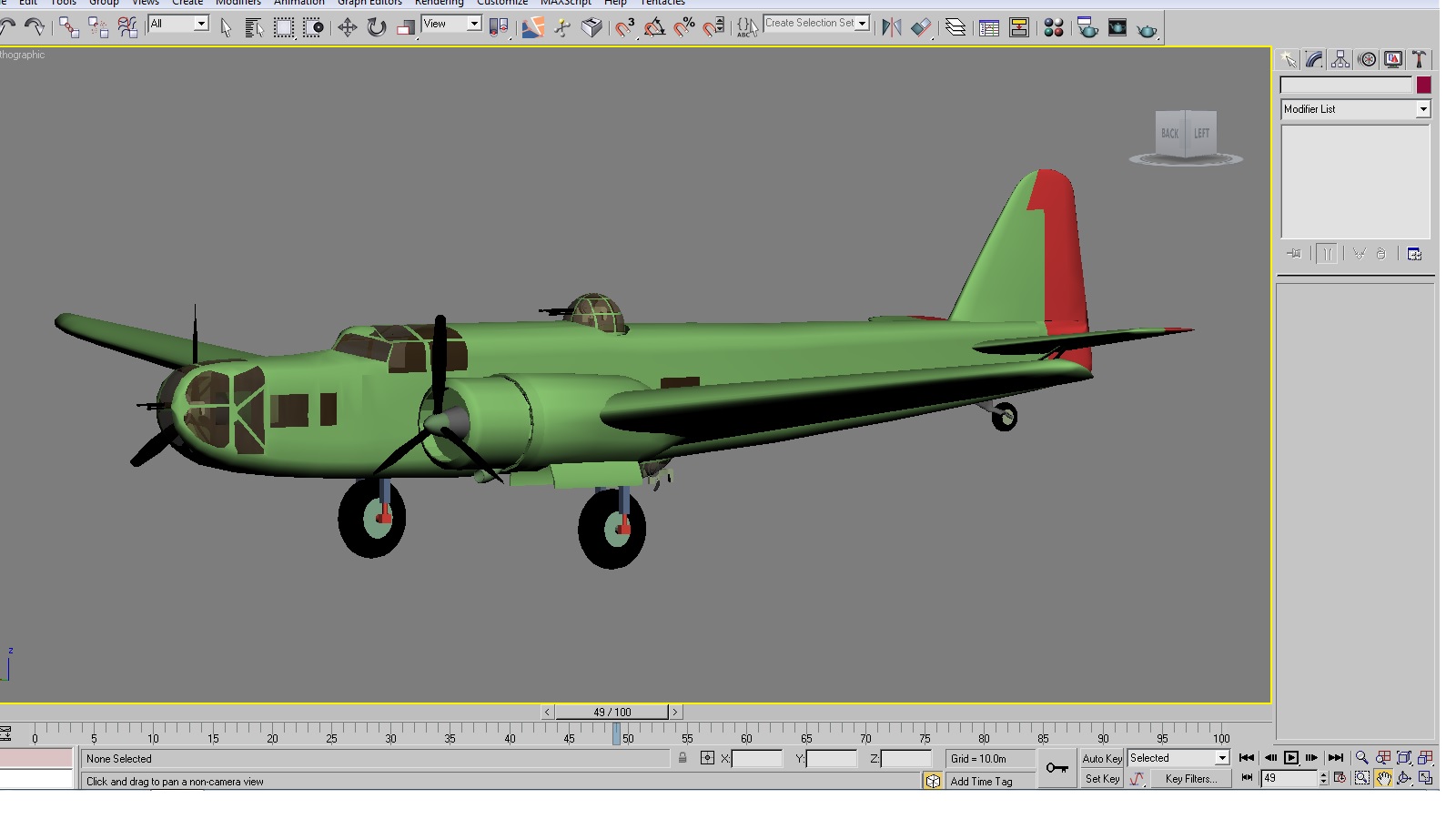This screenshot has width=1456, height=819.
Task: Open the Create Selection Set dropdown
Action: click(817, 23)
